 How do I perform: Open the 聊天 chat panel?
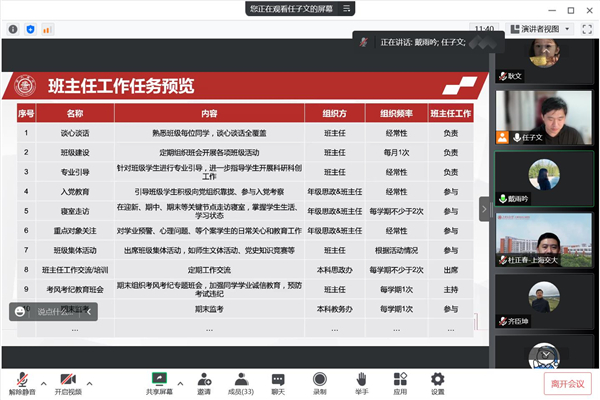pos(278,381)
